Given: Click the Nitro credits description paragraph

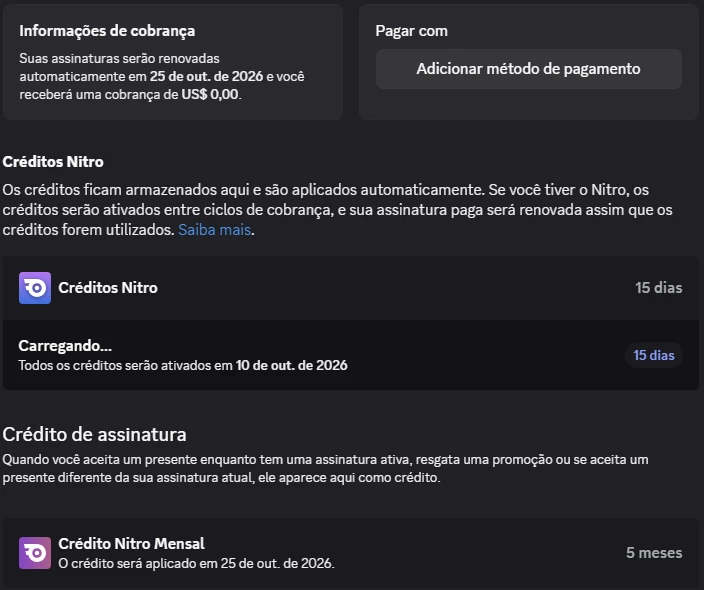Looking at the screenshot, I should point(338,210).
